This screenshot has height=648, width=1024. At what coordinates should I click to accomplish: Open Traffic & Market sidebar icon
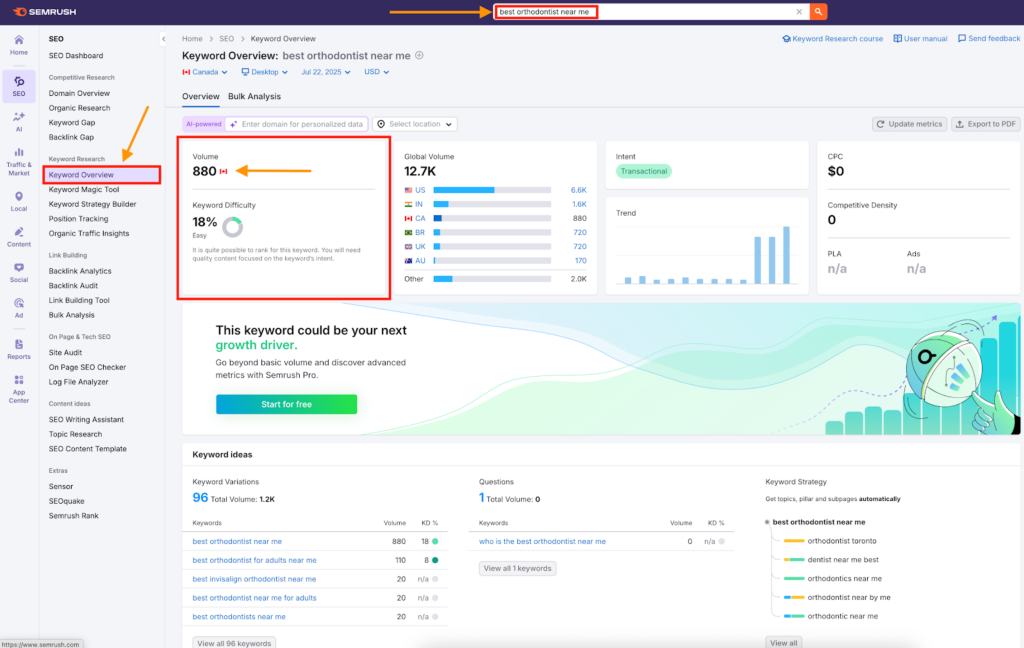pos(19,161)
